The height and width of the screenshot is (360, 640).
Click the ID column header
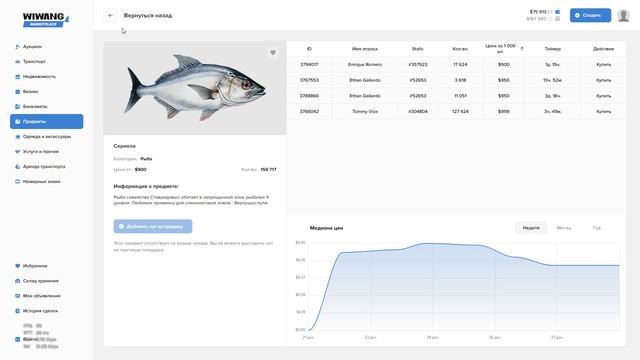point(309,49)
